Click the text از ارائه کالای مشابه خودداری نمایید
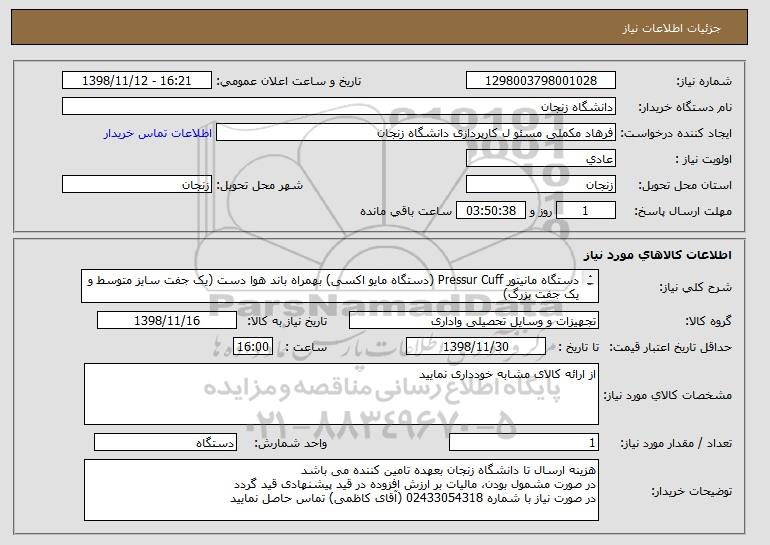770x545 pixels. click(x=507, y=374)
